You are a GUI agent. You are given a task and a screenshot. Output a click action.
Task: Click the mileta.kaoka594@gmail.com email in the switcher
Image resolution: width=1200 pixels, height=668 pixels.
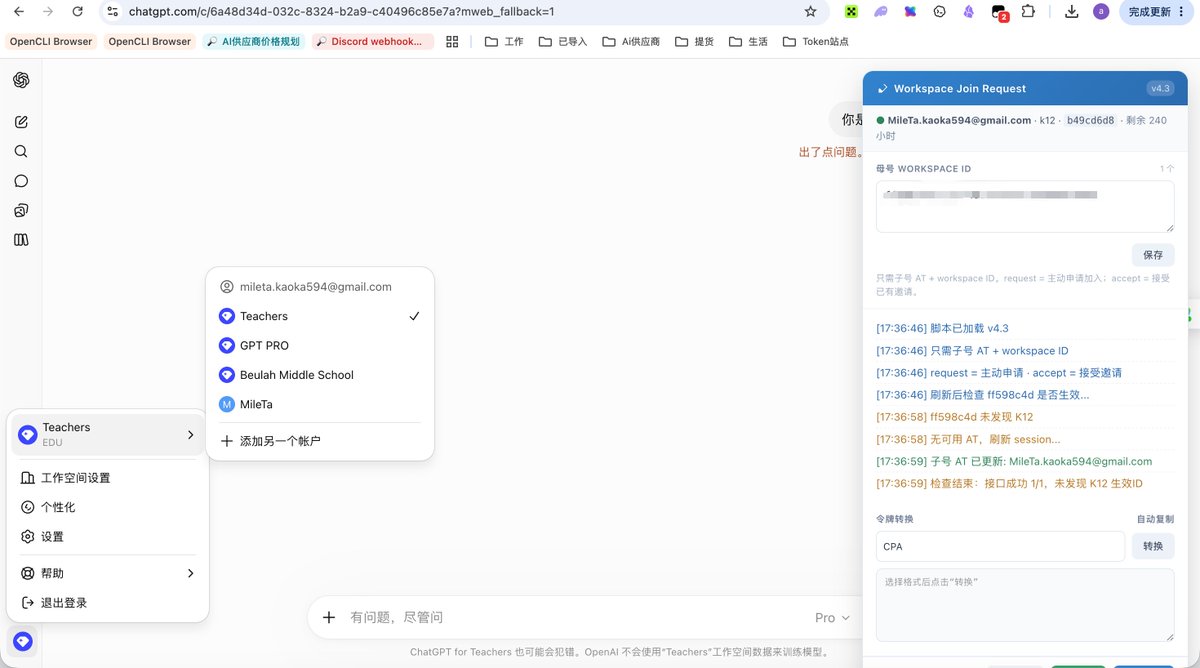coord(316,286)
